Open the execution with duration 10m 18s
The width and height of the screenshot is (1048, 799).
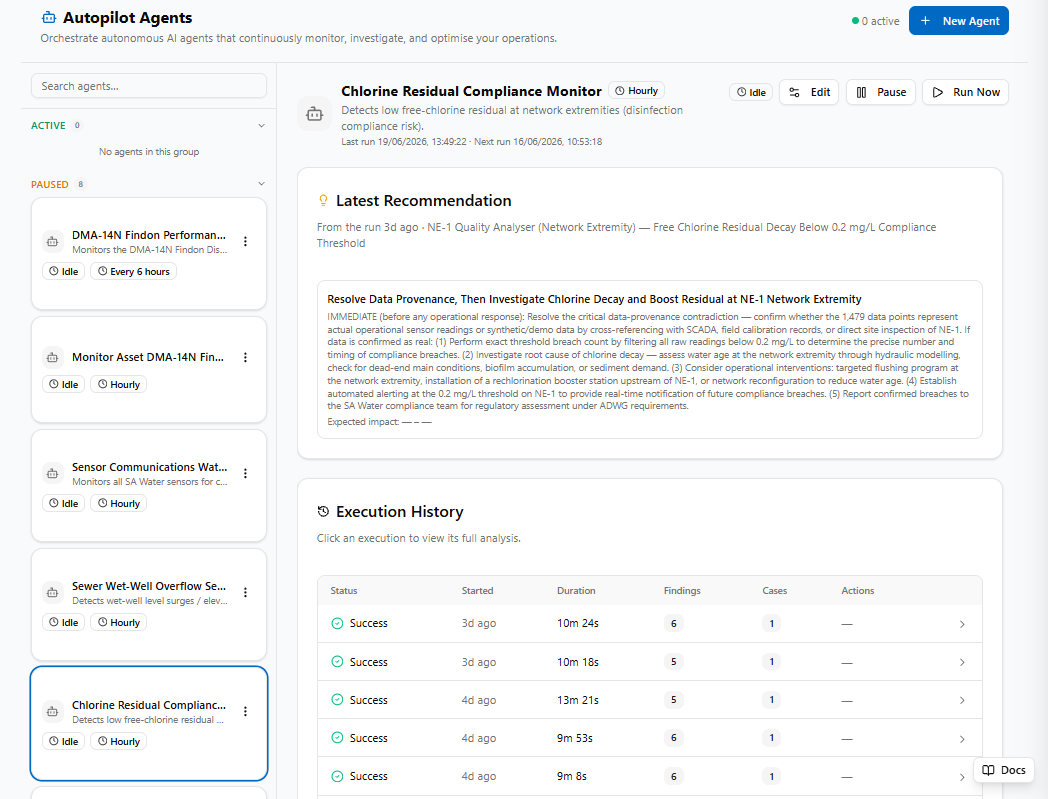pyautogui.click(x=650, y=662)
